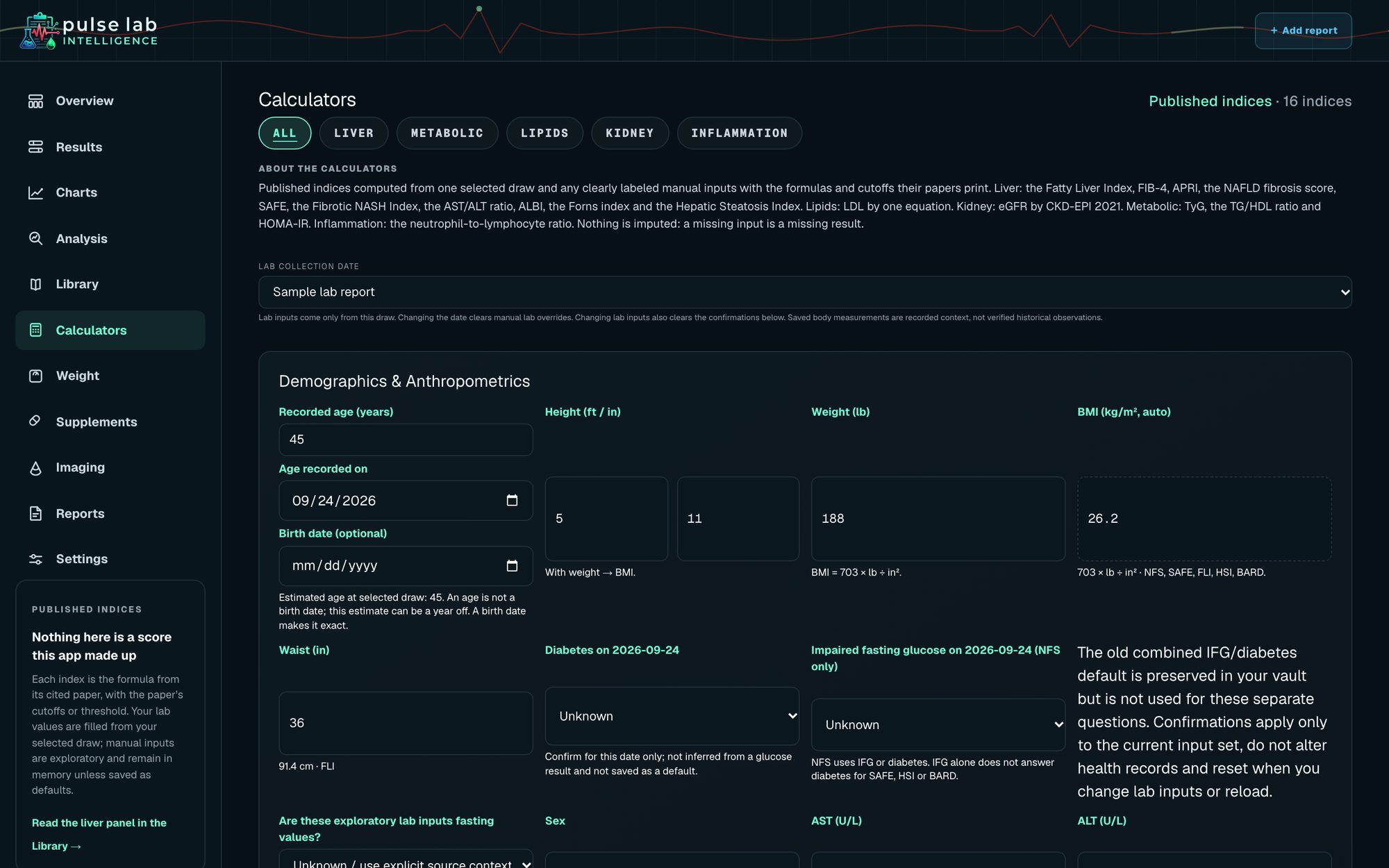Viewport: 1389px width, 868px height.
Task: Open Supplements via its pill icon
Action: (x=35, y=422)
